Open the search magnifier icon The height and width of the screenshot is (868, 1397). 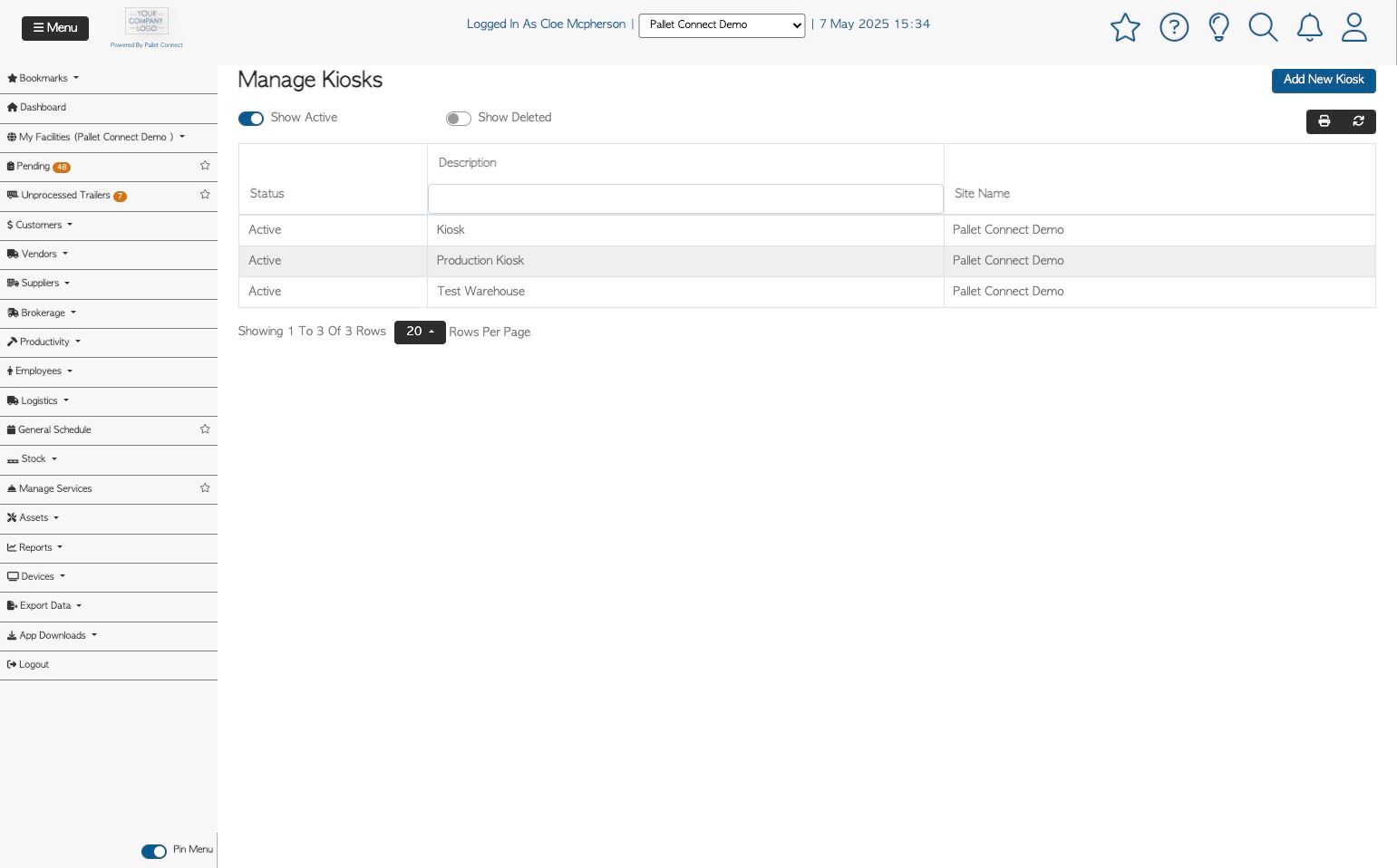point(1263,27)
